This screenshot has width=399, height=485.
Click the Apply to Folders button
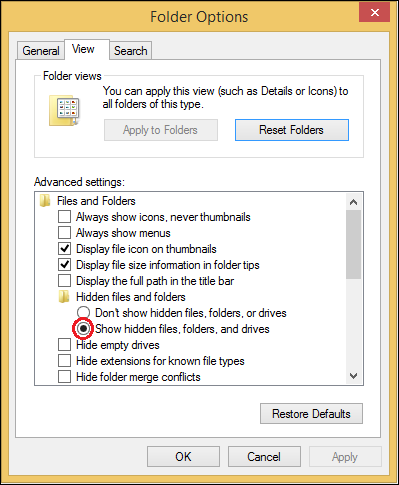coord(161,130)
